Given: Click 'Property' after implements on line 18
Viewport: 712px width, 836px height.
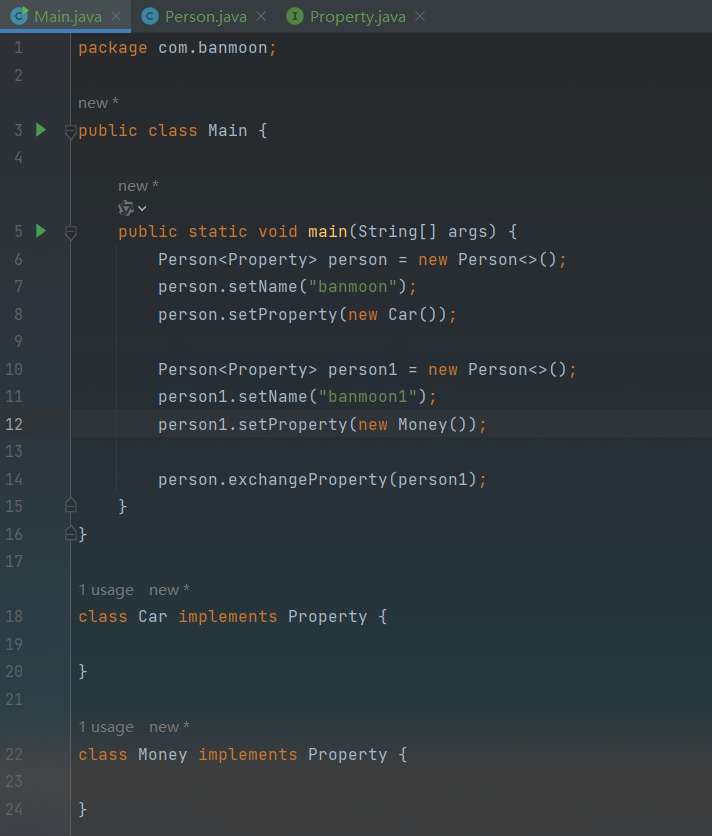Looking at the screenshot, I should point(327,617).
